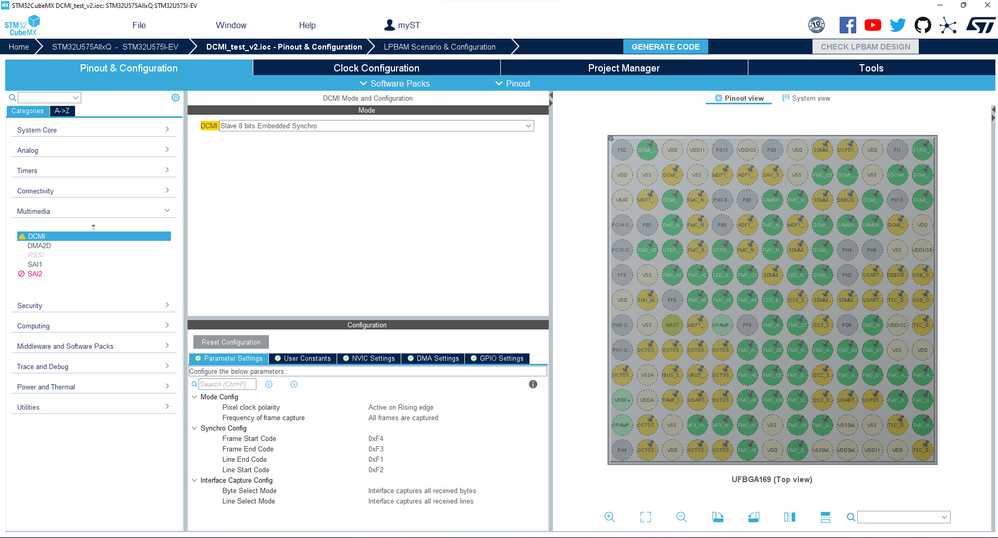Flip the chip vertically
The image size is (998, 538).
point(826,517)
